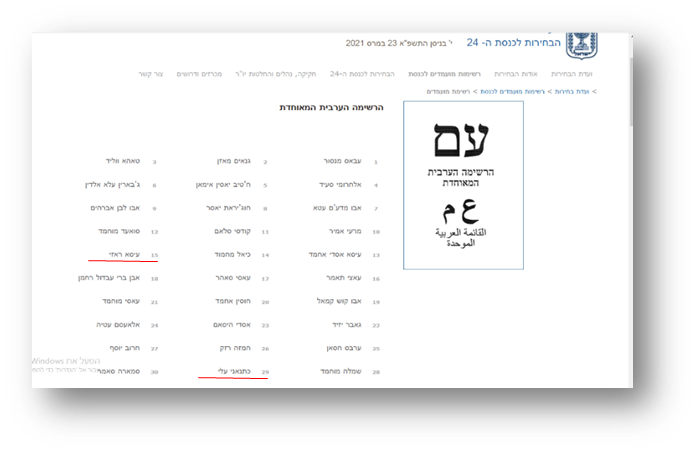
Task: Select underlined candidate 15 עיסא ראזי
Action: (125, 255)
